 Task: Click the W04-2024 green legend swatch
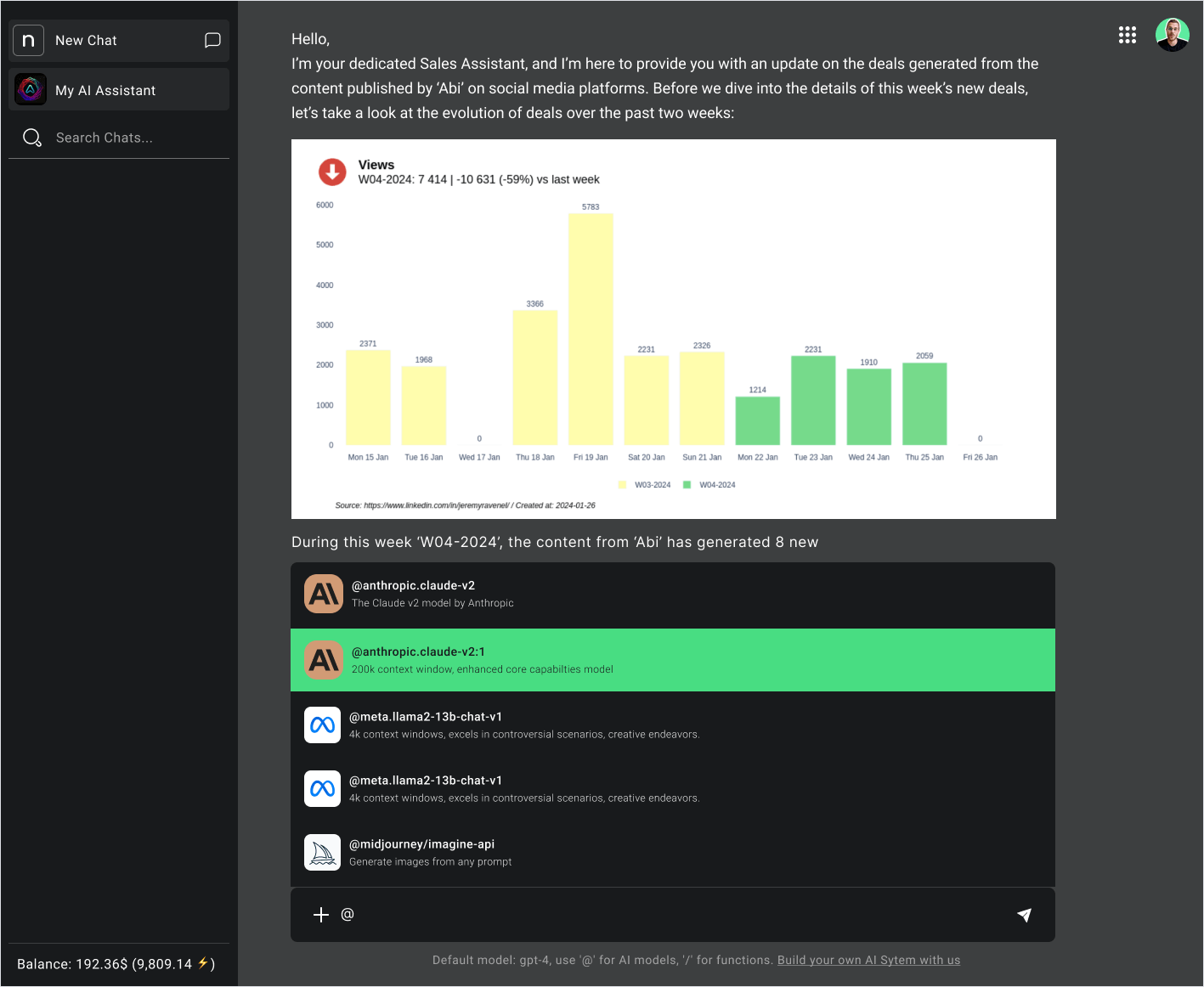(687, 485)
